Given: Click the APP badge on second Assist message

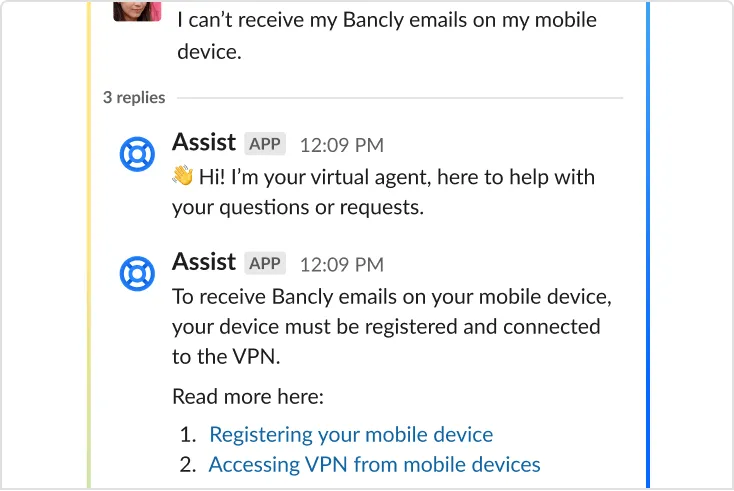Looking at the screenshot, I should (x=265, y=263).
